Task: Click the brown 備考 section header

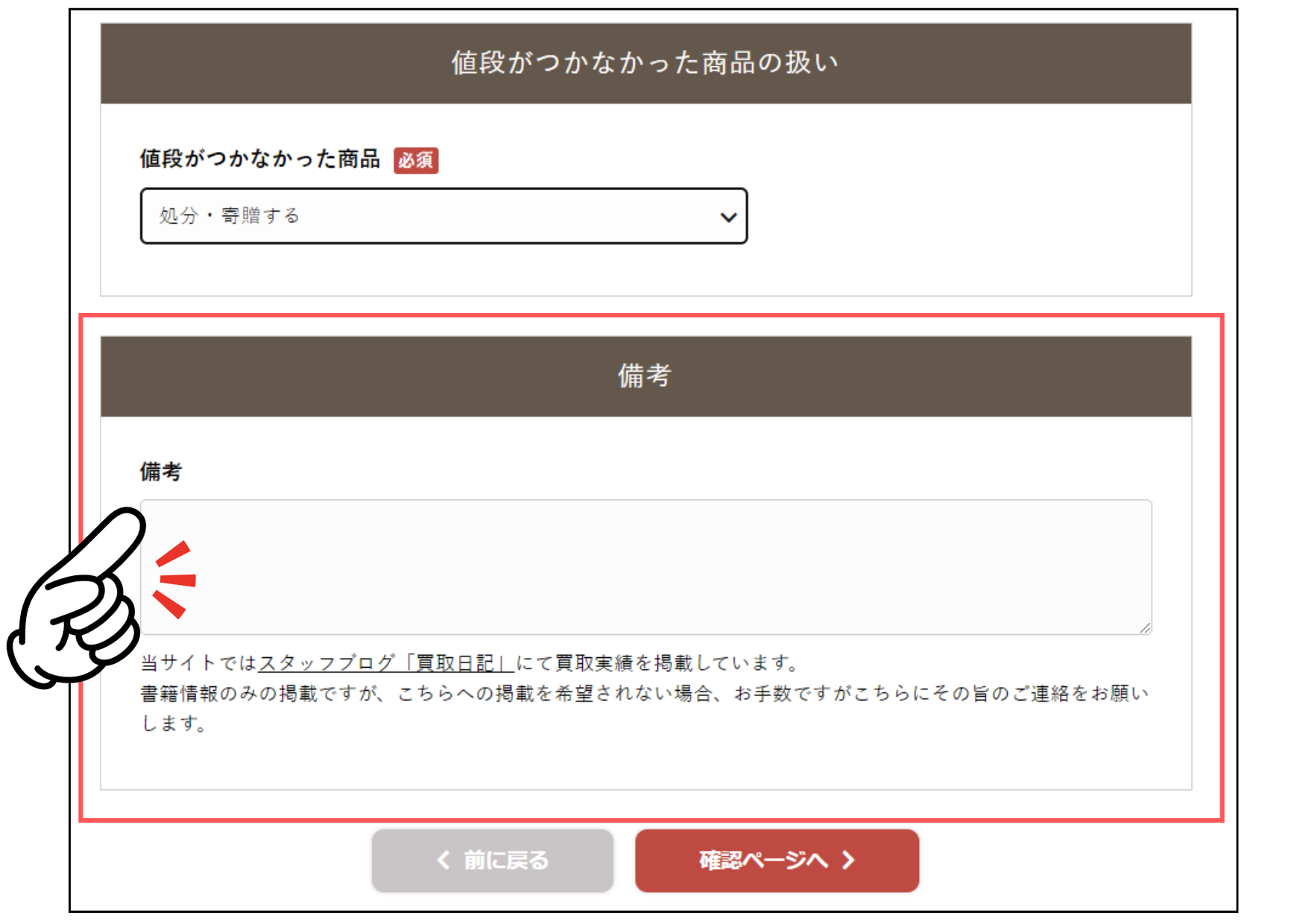Action: (x=646, y=376)
